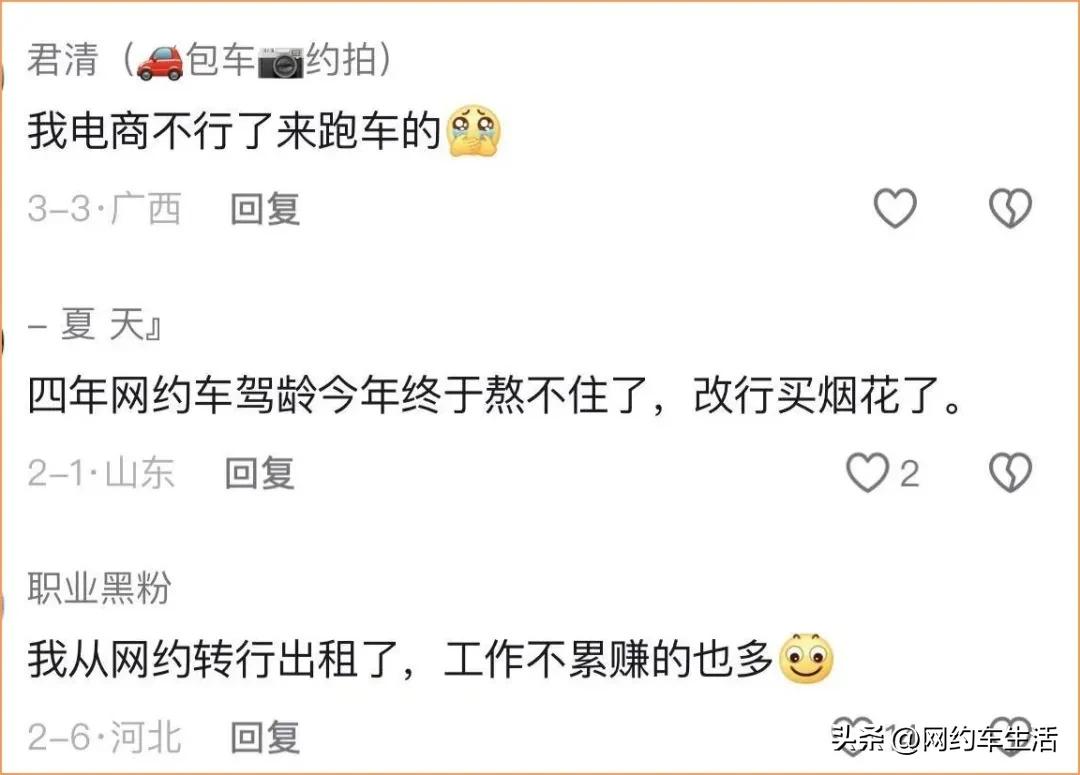Image resolution: width=1080 pixels, height=775 pixels.
Task: Click the broken-heart dislike on 夏天's comment
Action: [1012, 474]
